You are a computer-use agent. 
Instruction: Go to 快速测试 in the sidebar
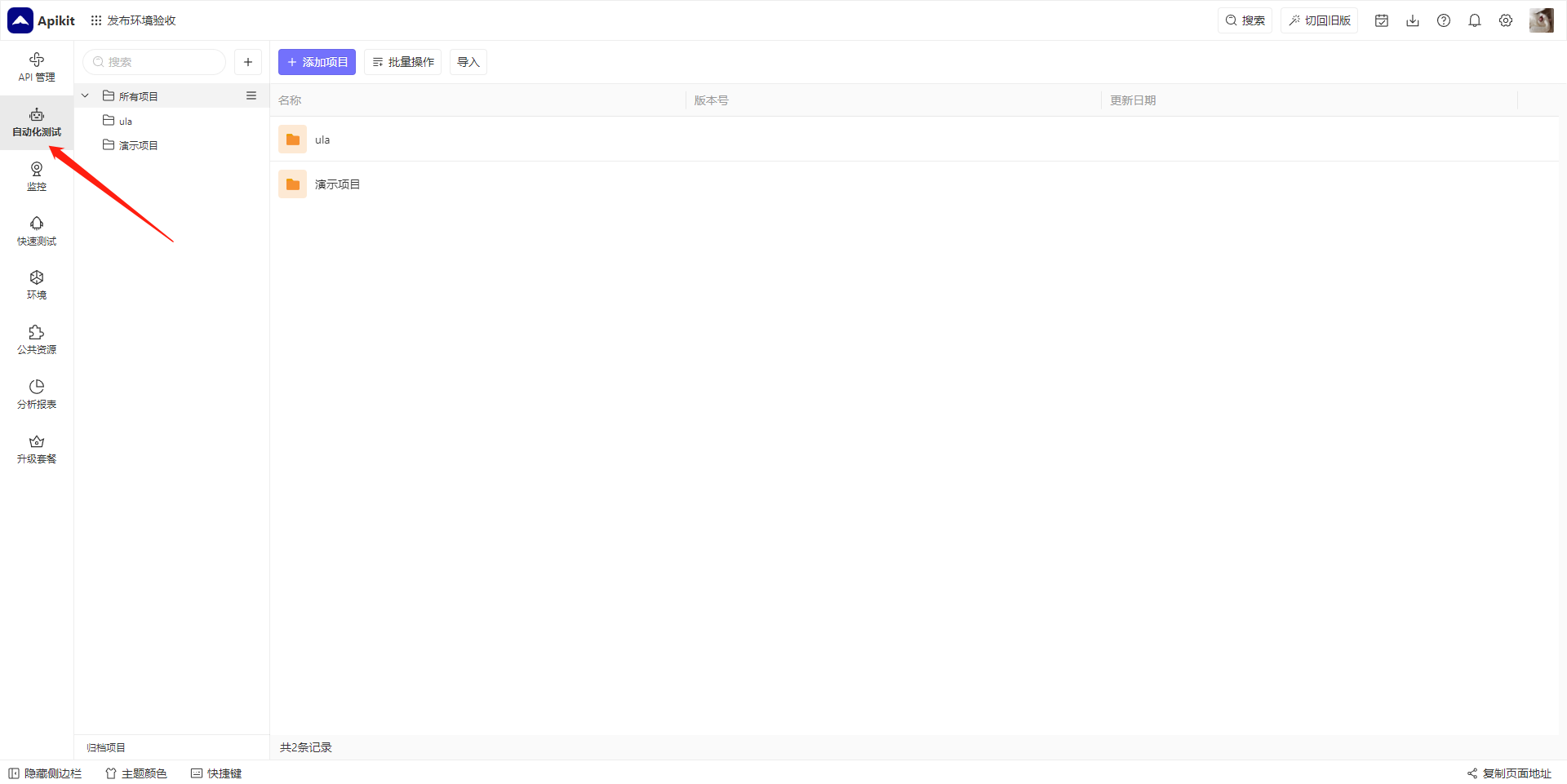37,232
